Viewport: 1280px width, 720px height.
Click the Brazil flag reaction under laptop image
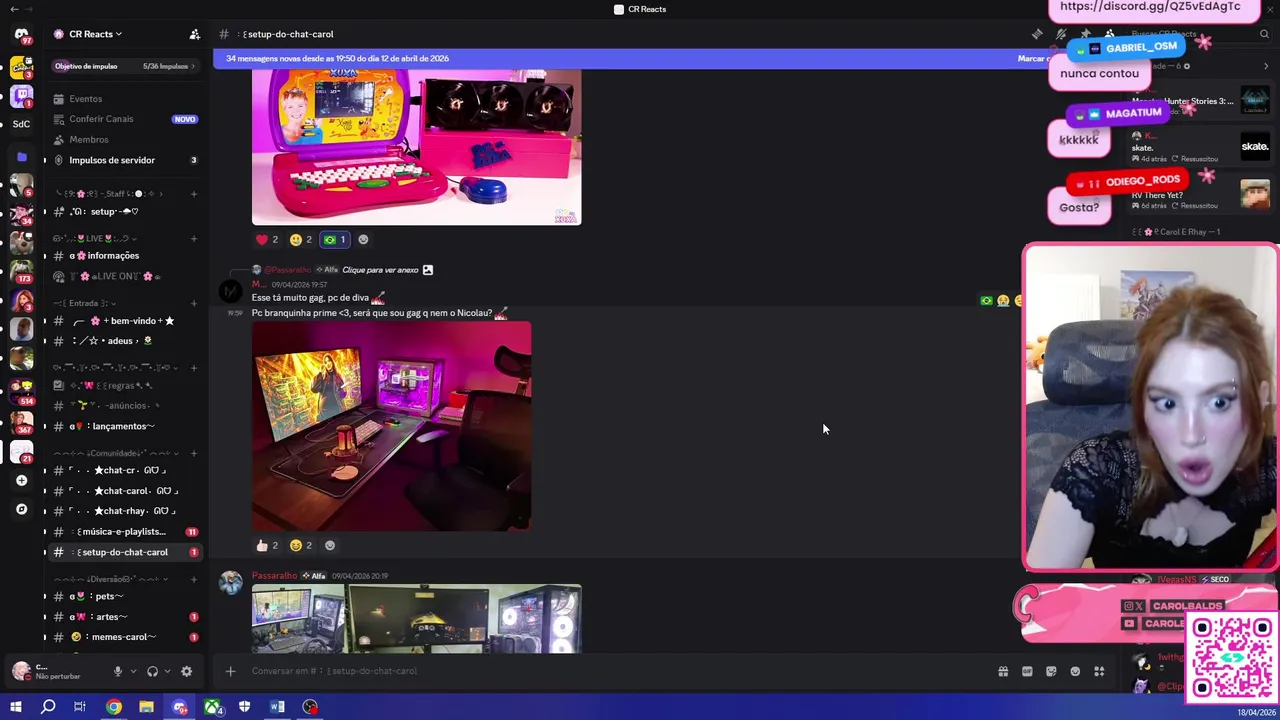point(334,239)
